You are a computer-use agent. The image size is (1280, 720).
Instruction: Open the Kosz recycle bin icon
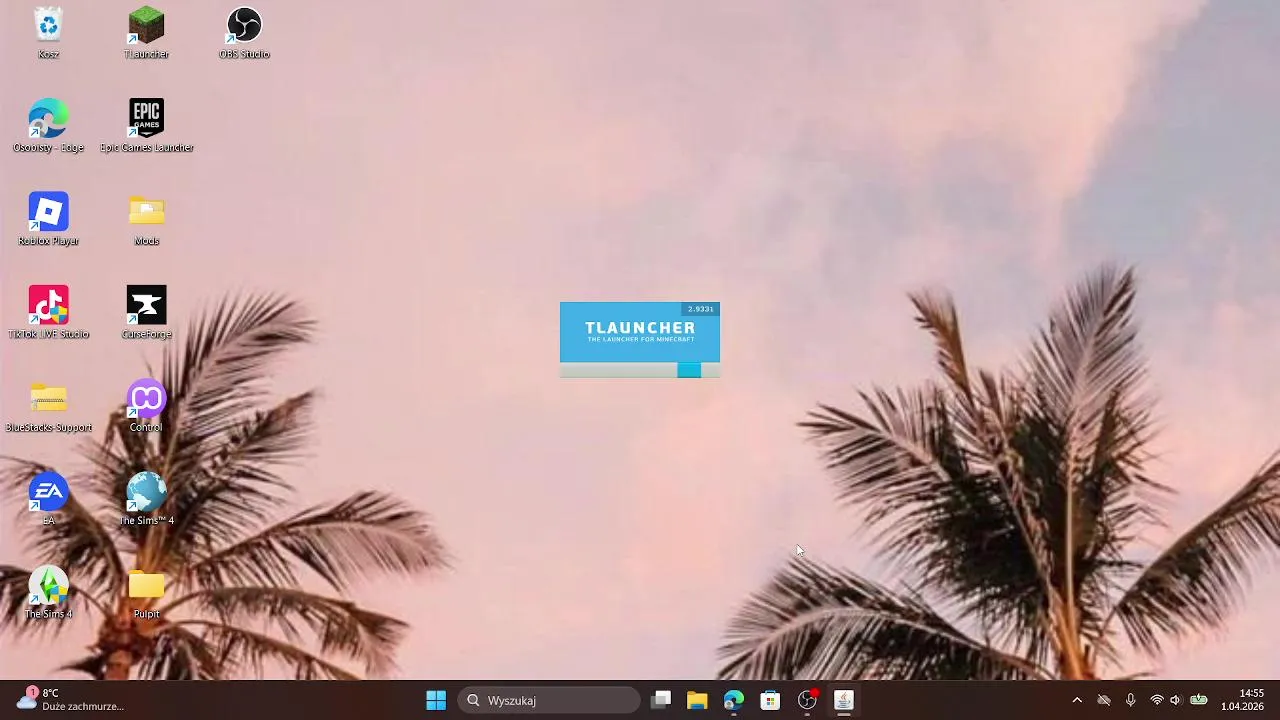[x=48, y=33]
